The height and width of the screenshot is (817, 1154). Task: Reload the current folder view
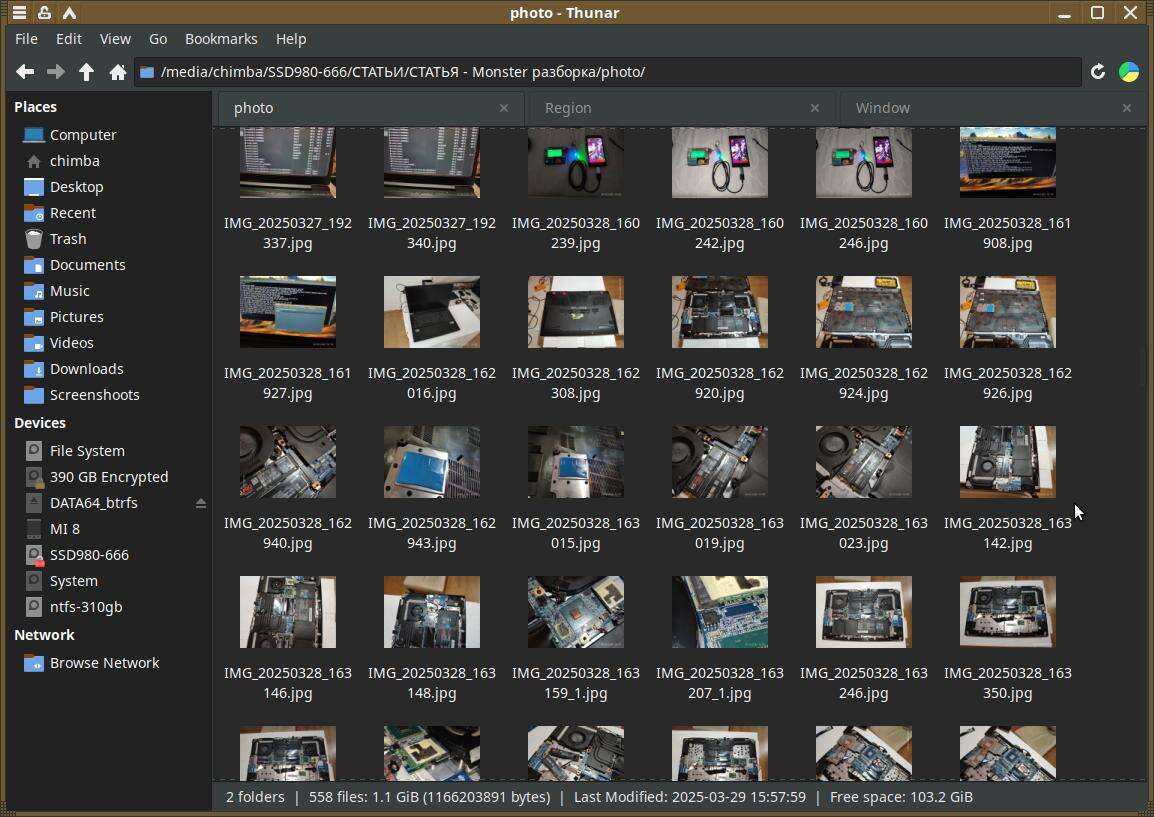(1097, 72)
